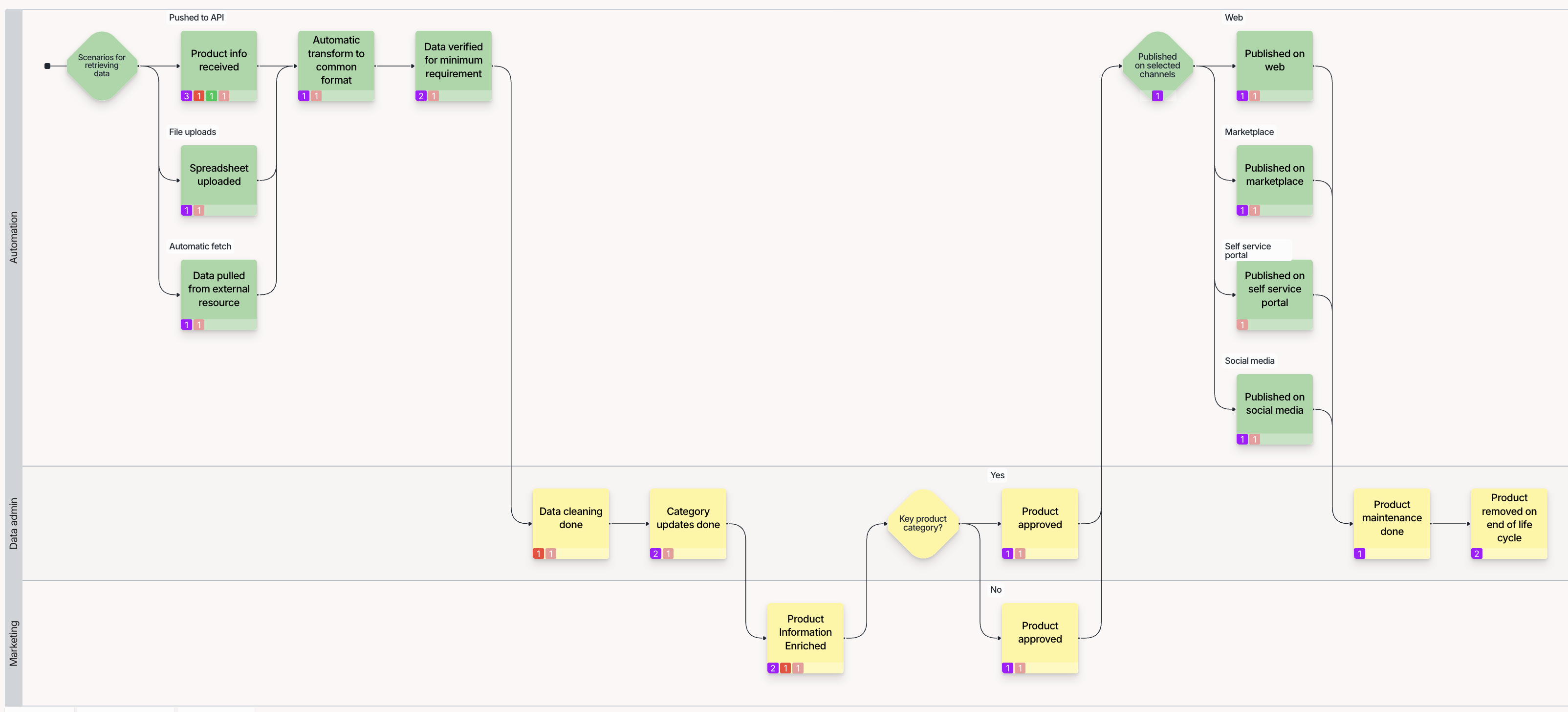Screen dimensions: 1568x712
Task: Select Product removed on end of life cycle
Action: 1509,524
